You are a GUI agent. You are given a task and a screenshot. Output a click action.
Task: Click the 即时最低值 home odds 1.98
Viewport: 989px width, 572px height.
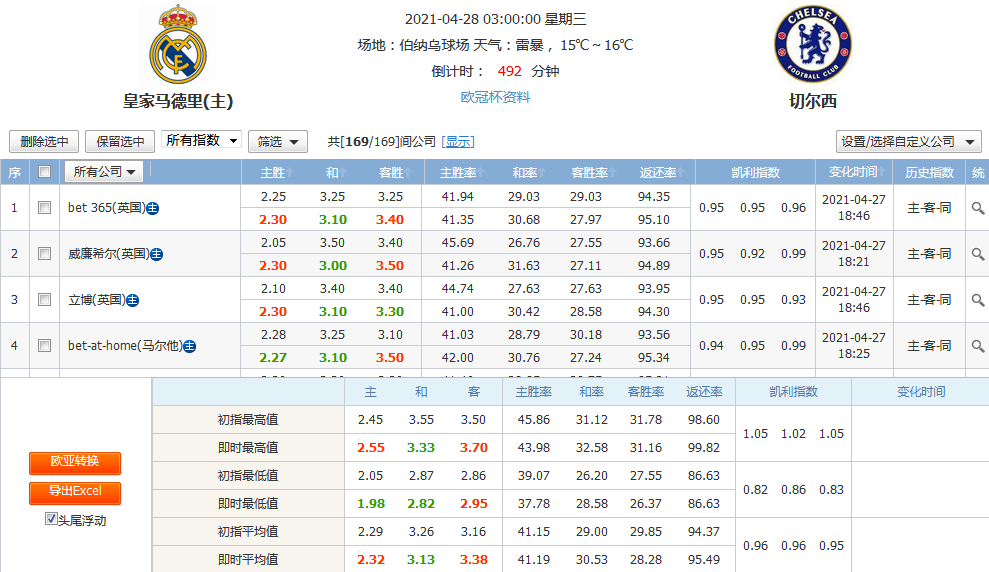click(x=370, y=503)
